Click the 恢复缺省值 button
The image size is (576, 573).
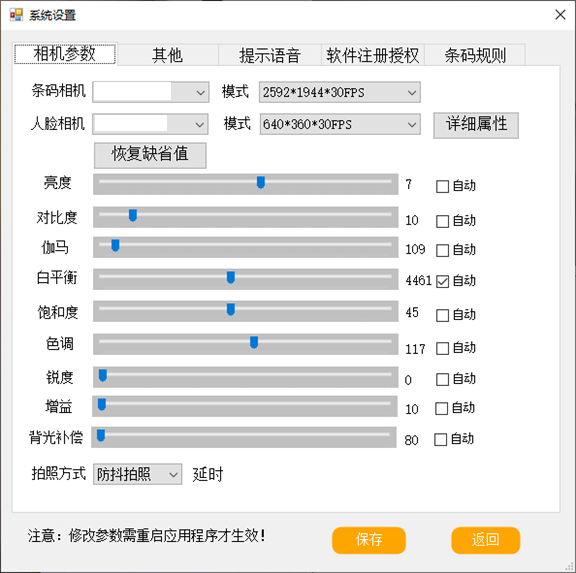tap(150, 155)
